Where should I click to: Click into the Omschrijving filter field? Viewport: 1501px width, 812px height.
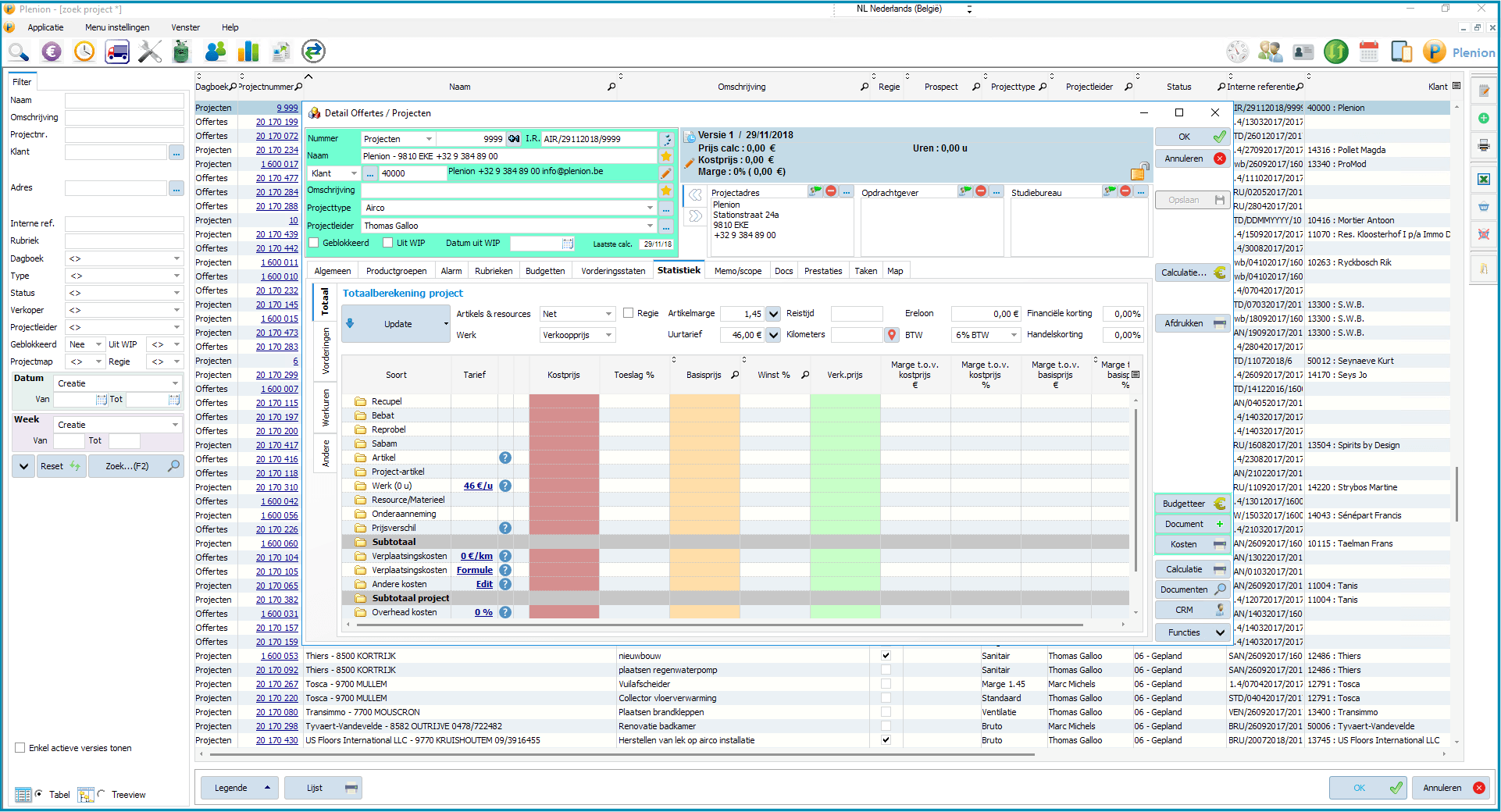point(124,118)
